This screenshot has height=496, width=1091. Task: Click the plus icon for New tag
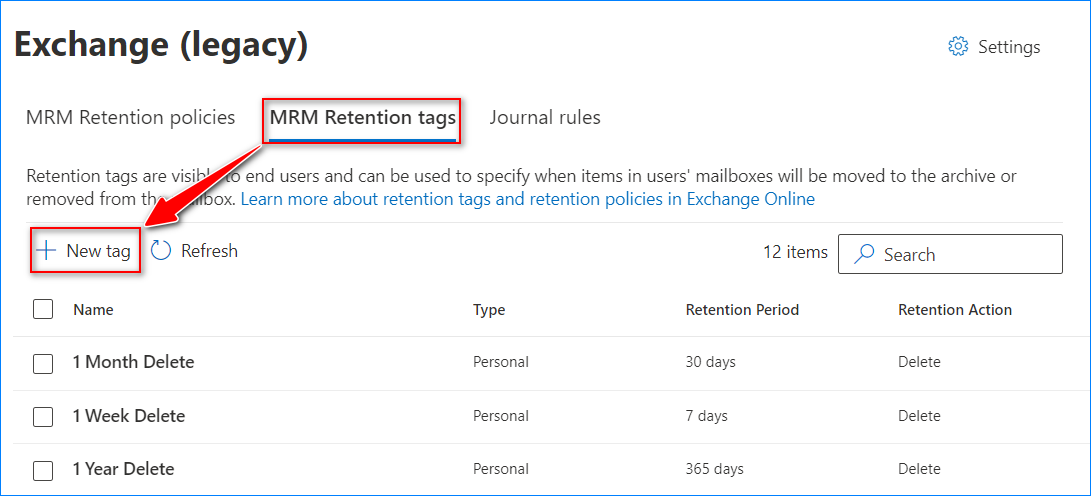point(45,251)
